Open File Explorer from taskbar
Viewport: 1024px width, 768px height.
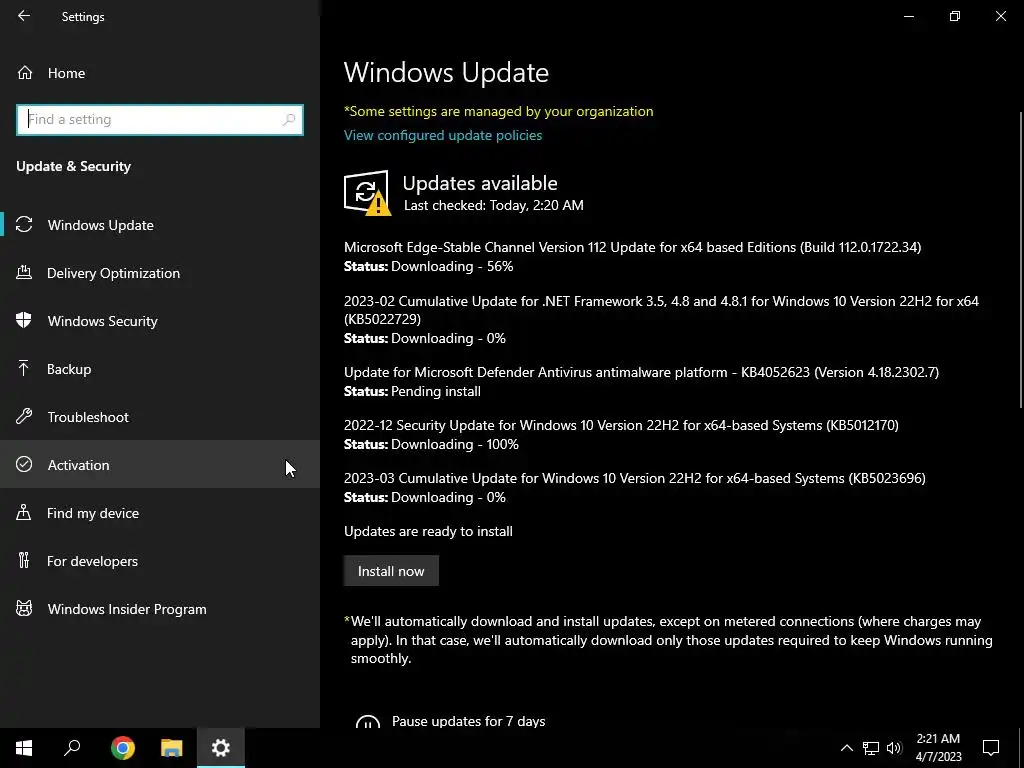tap(172, 748)
